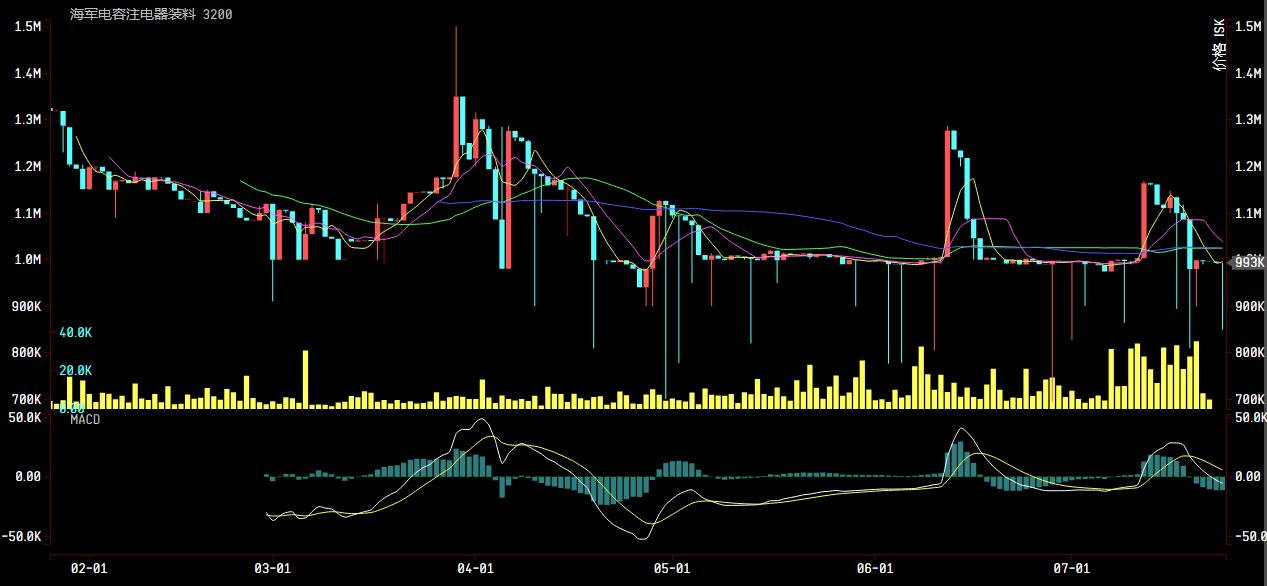Click the -50.0K label on left MACD axis
This screenshot has width=1267, height=586.
[x=24, y=537]
